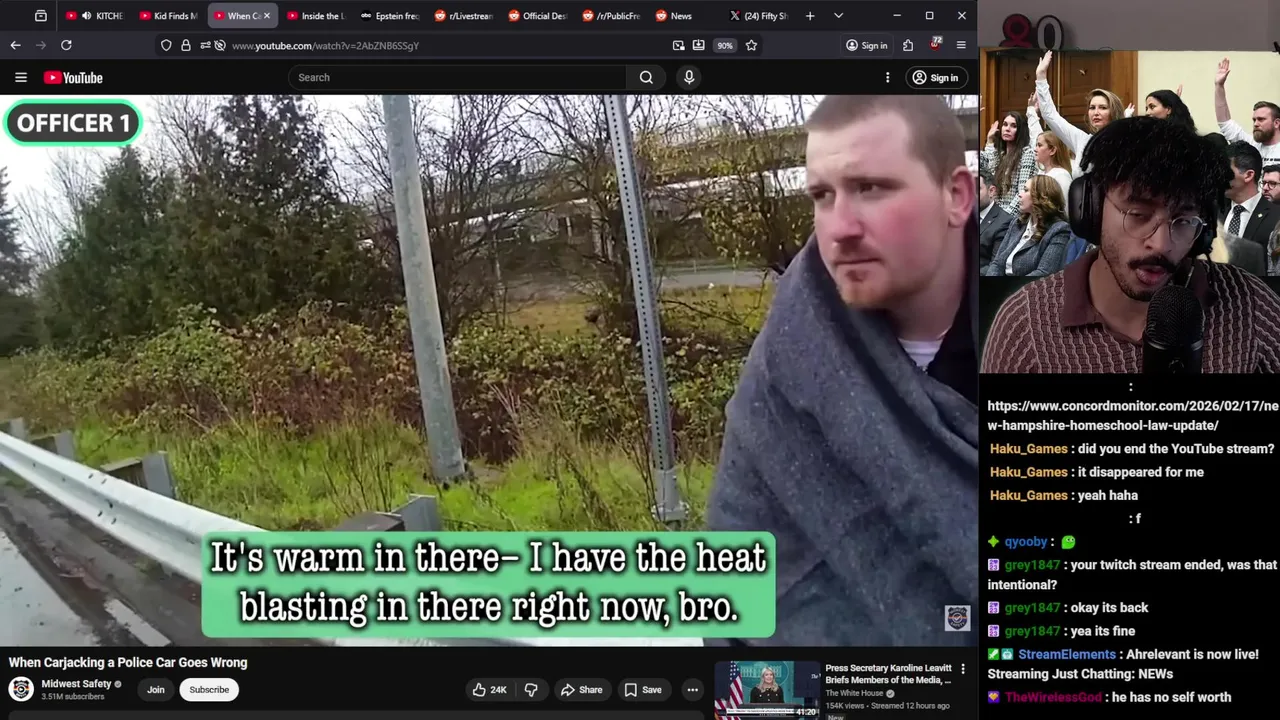Viewport: 1280px width, 720px height.
Task: Focus the YouTube search field
Action: [458, 77]
